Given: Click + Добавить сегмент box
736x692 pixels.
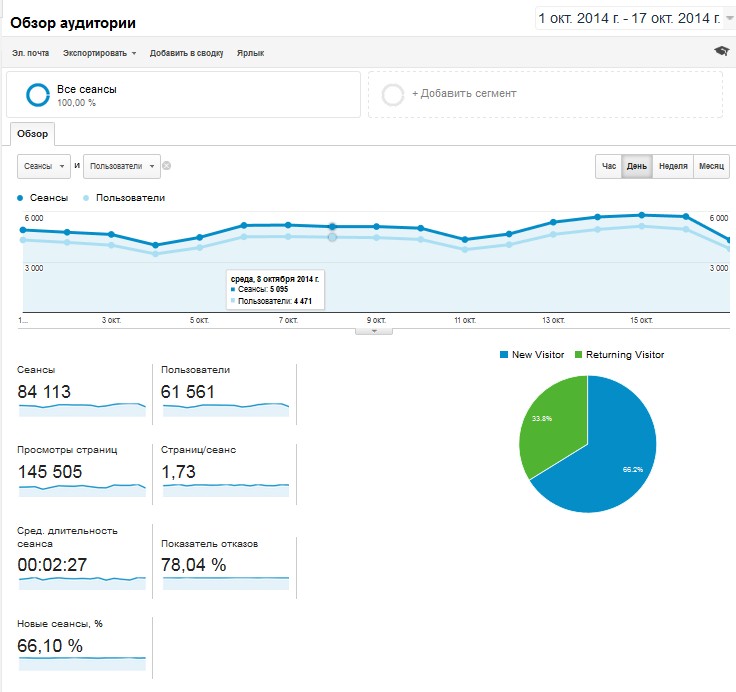Looking at the screenshot, I should pyautogui.click(x=545, y=94).
